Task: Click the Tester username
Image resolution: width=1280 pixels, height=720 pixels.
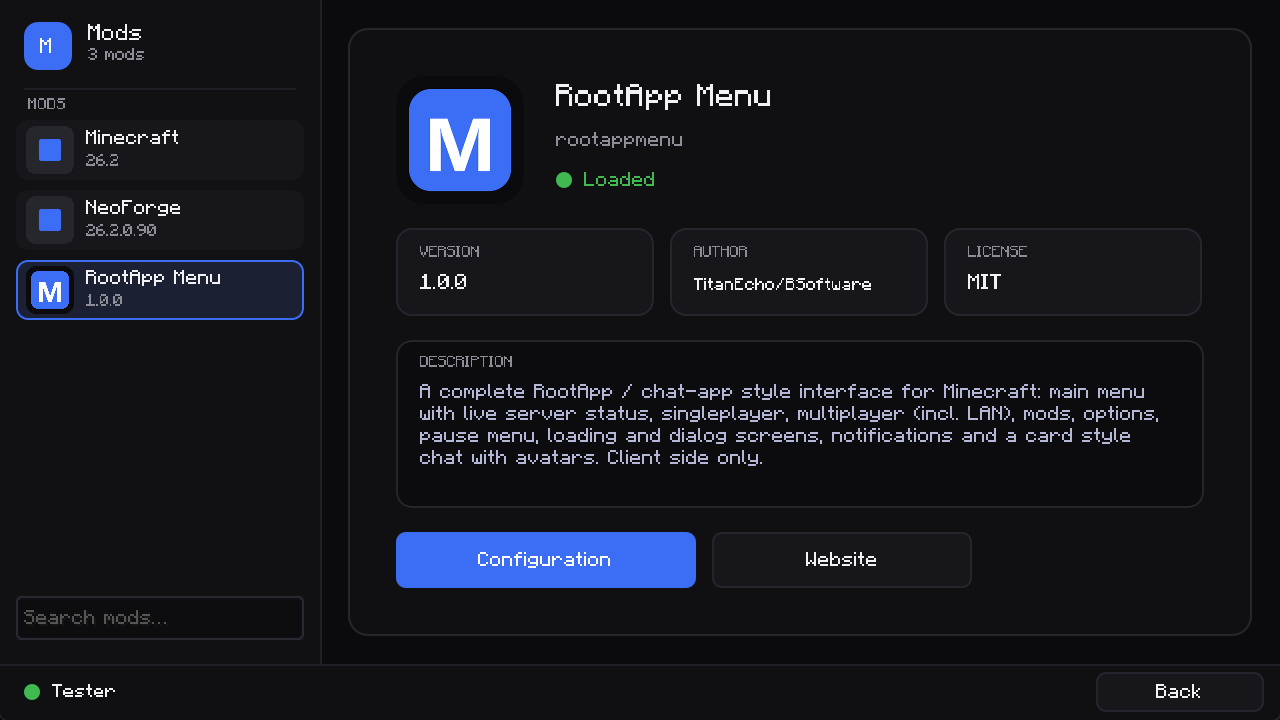Action: click(83, 691)
